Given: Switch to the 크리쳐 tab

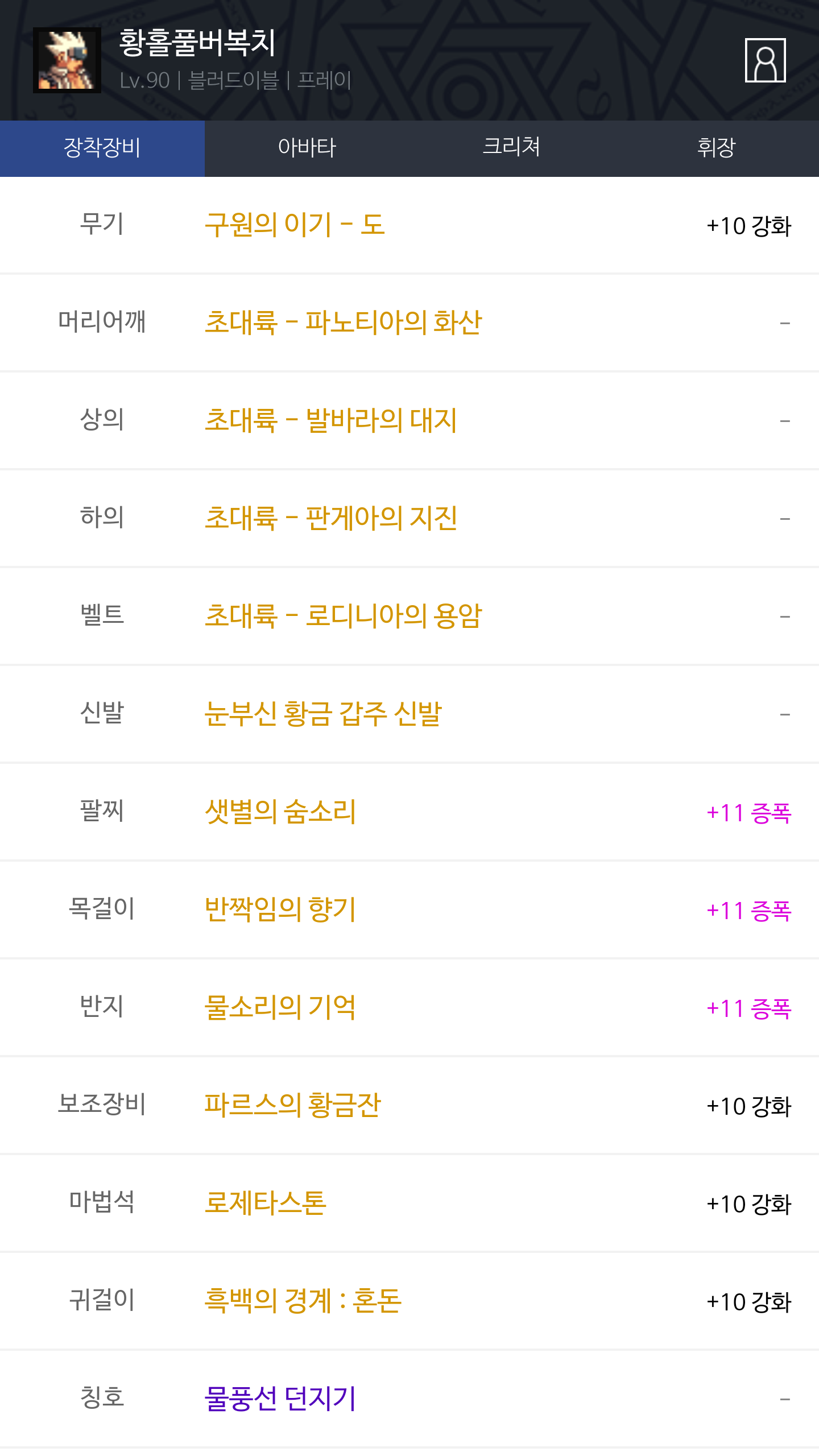Looking at the screenshot, I should [511, 148].
